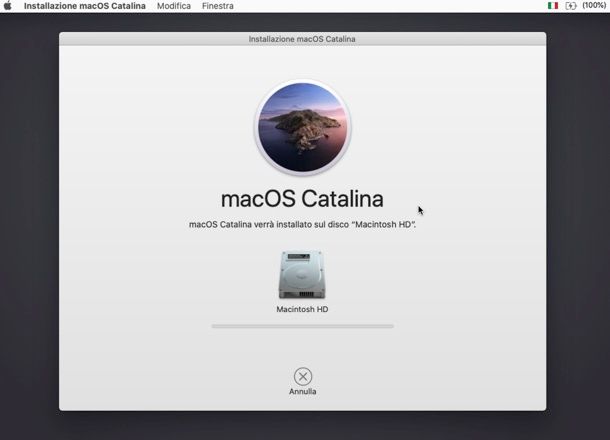Screen dimensions: 610x440
Task: Click the large macOS Catalina heading
Action: (x=302, y=199)
